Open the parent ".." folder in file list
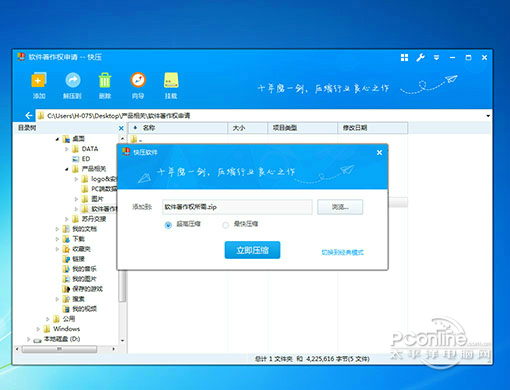This screenshot has width=510, height=390. point(137,140)
